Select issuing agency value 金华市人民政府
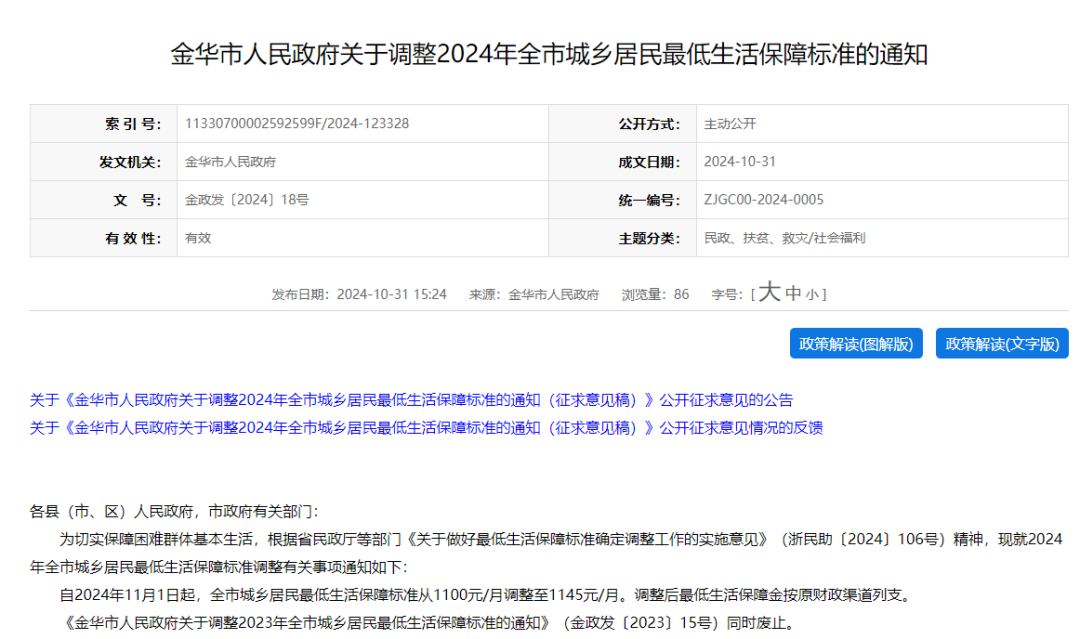1080x639 pixels. pos(230,162)
